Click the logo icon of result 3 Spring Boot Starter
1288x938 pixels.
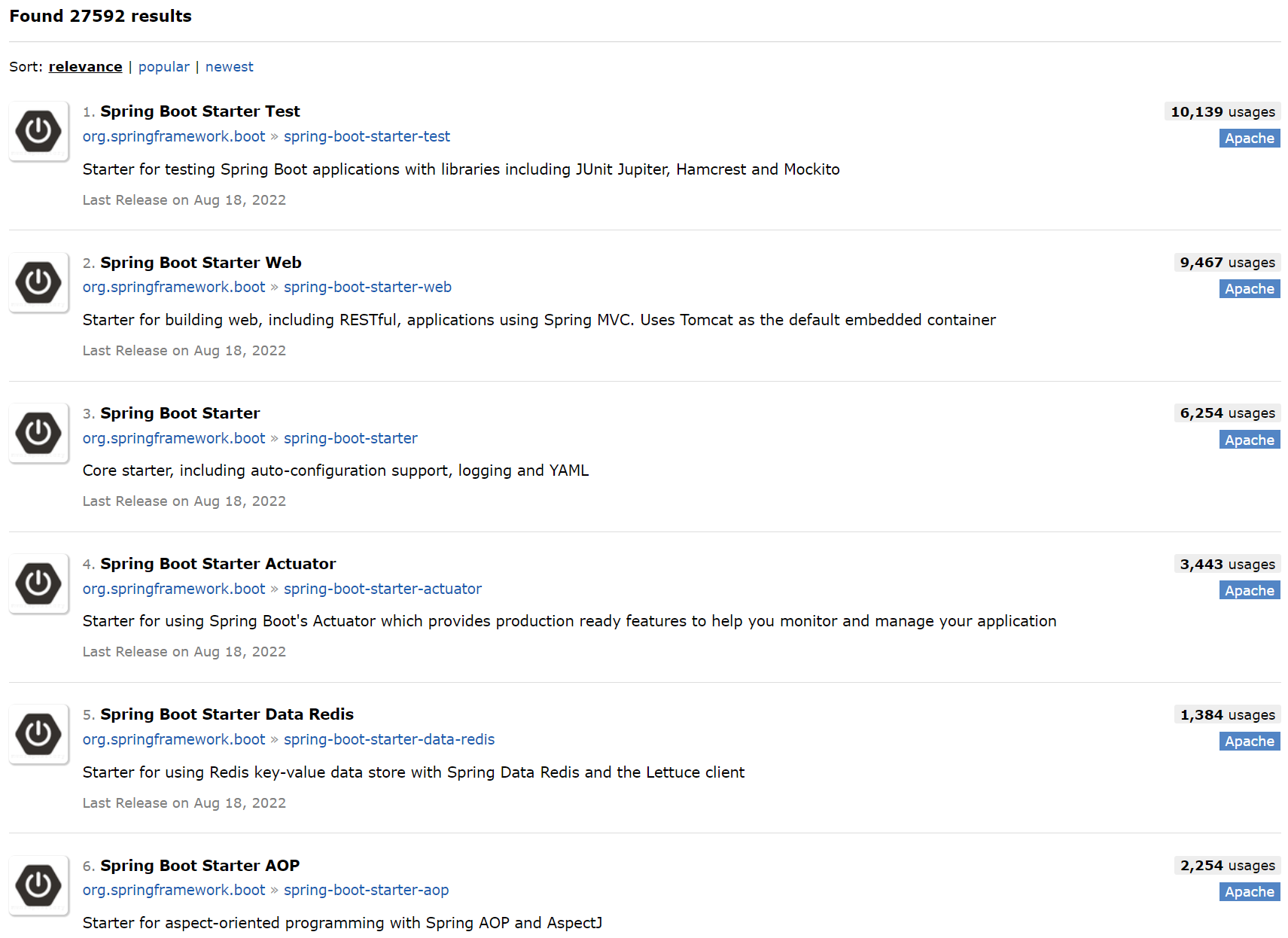tap(38, 433)
